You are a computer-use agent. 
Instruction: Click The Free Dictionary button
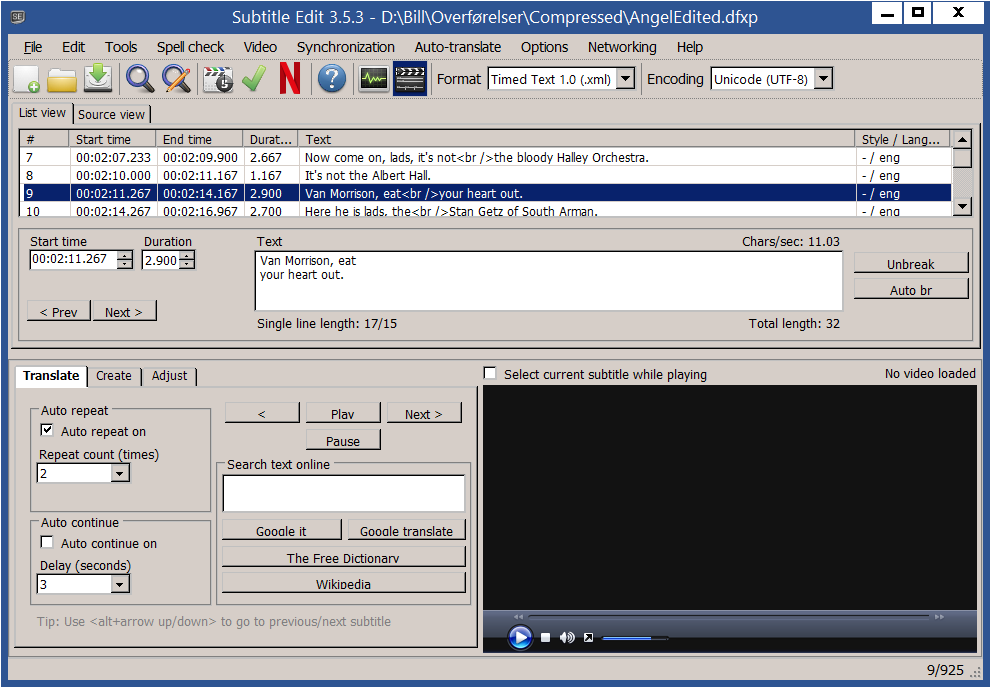pyautogui.click(x=343, y=557)
